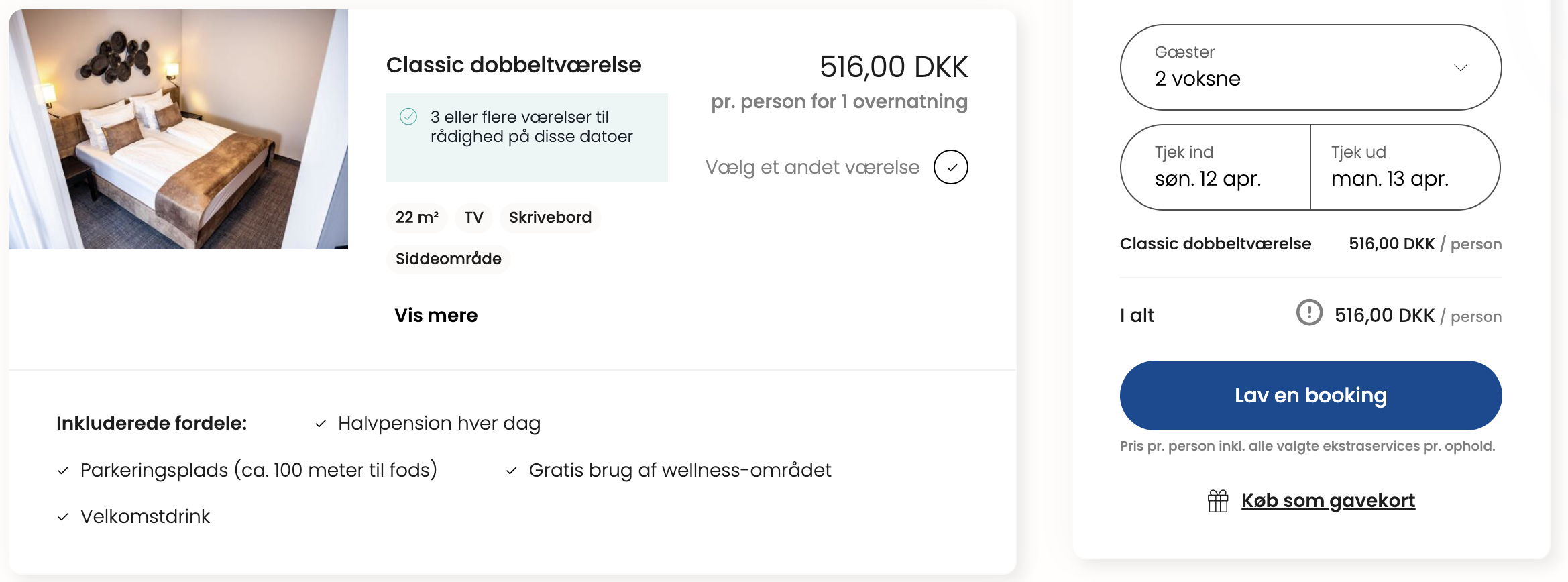Click the checkmark beside Gratis brug af wellness-området
This screenshot has width=1568, height=582.
pos(512,471)
